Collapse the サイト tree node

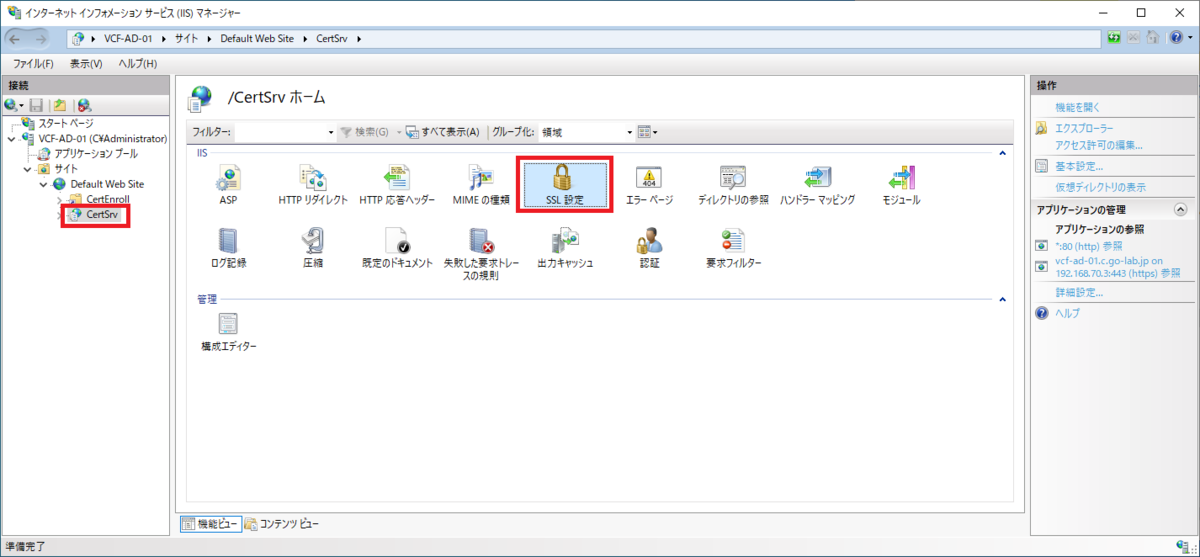point(27,169)
